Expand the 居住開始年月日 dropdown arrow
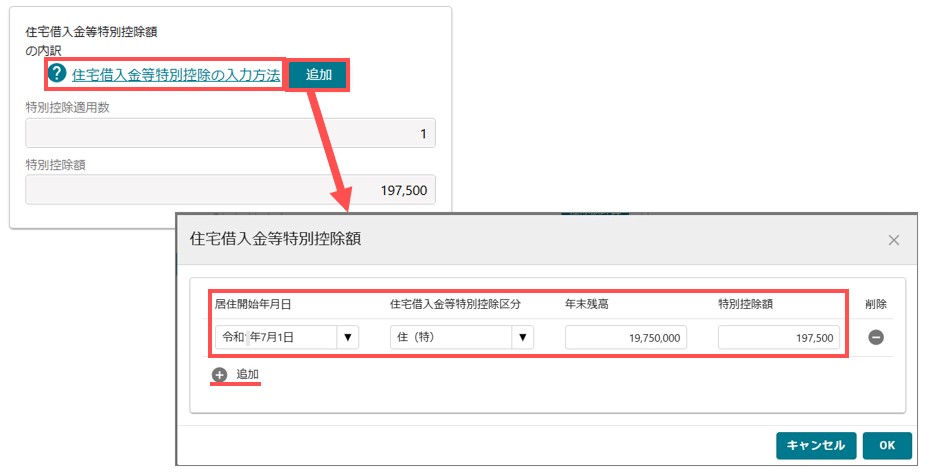Screen dimensions: 925x475 347,338
